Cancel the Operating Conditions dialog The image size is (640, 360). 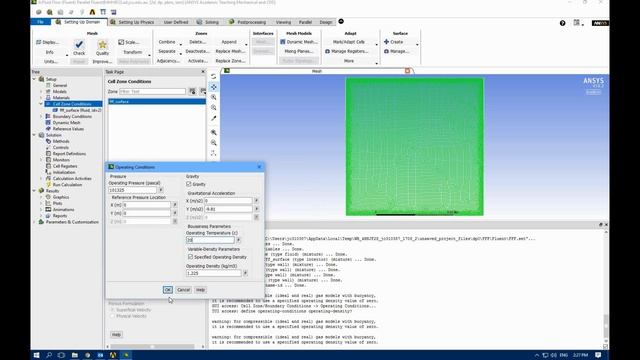coord(184,290)
